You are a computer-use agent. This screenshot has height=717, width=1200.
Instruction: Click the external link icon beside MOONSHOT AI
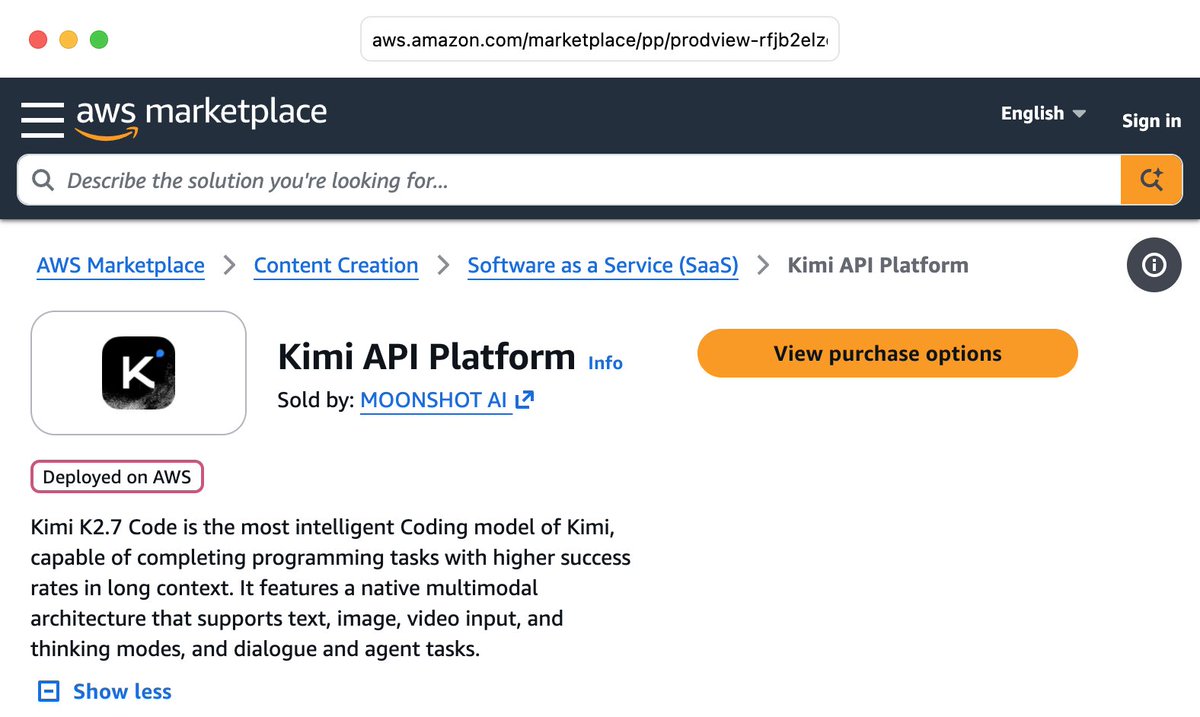pyautogui.click(x=525, y=400)
